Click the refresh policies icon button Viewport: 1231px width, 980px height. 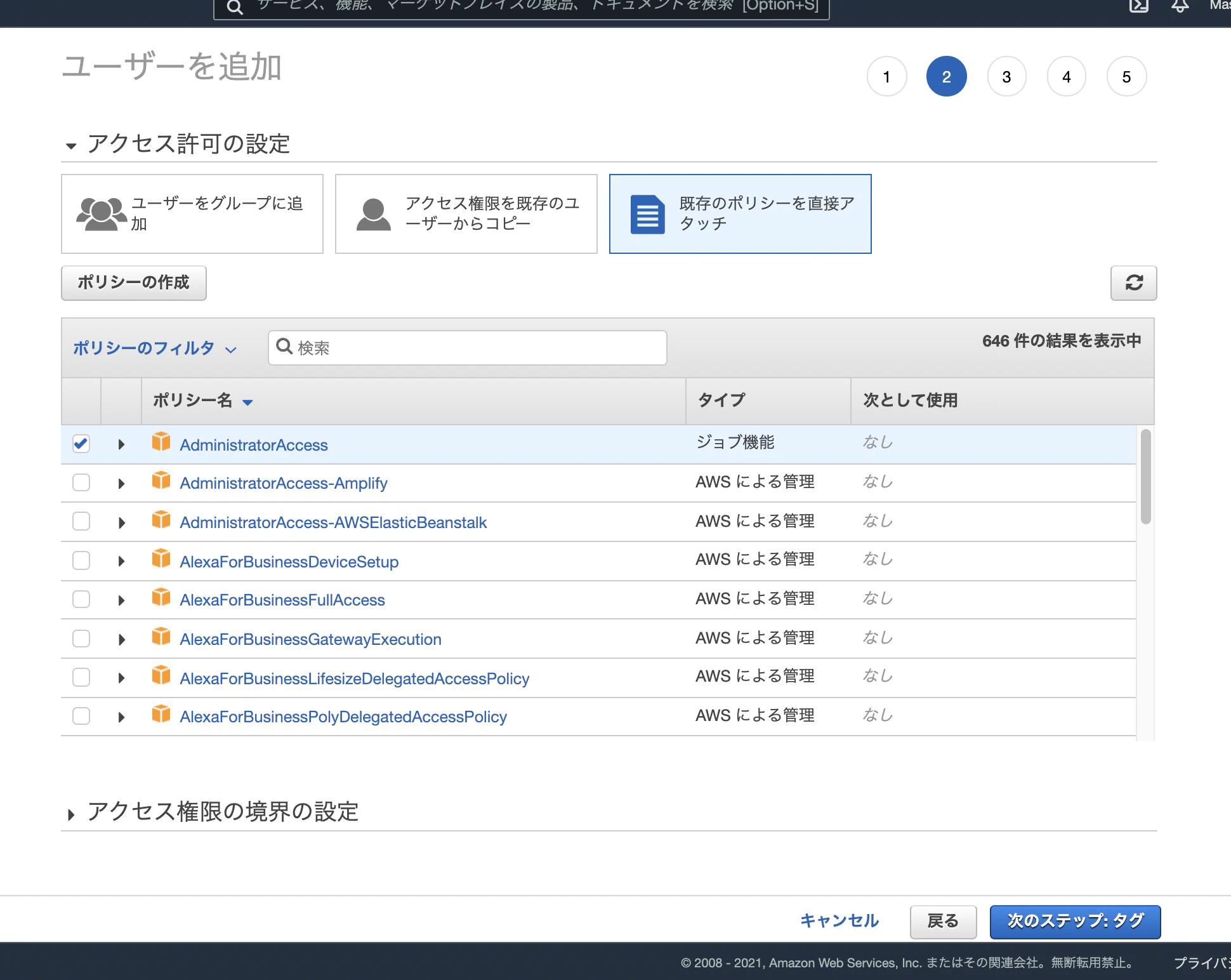pyautogui.click(x=1133, y=283)
